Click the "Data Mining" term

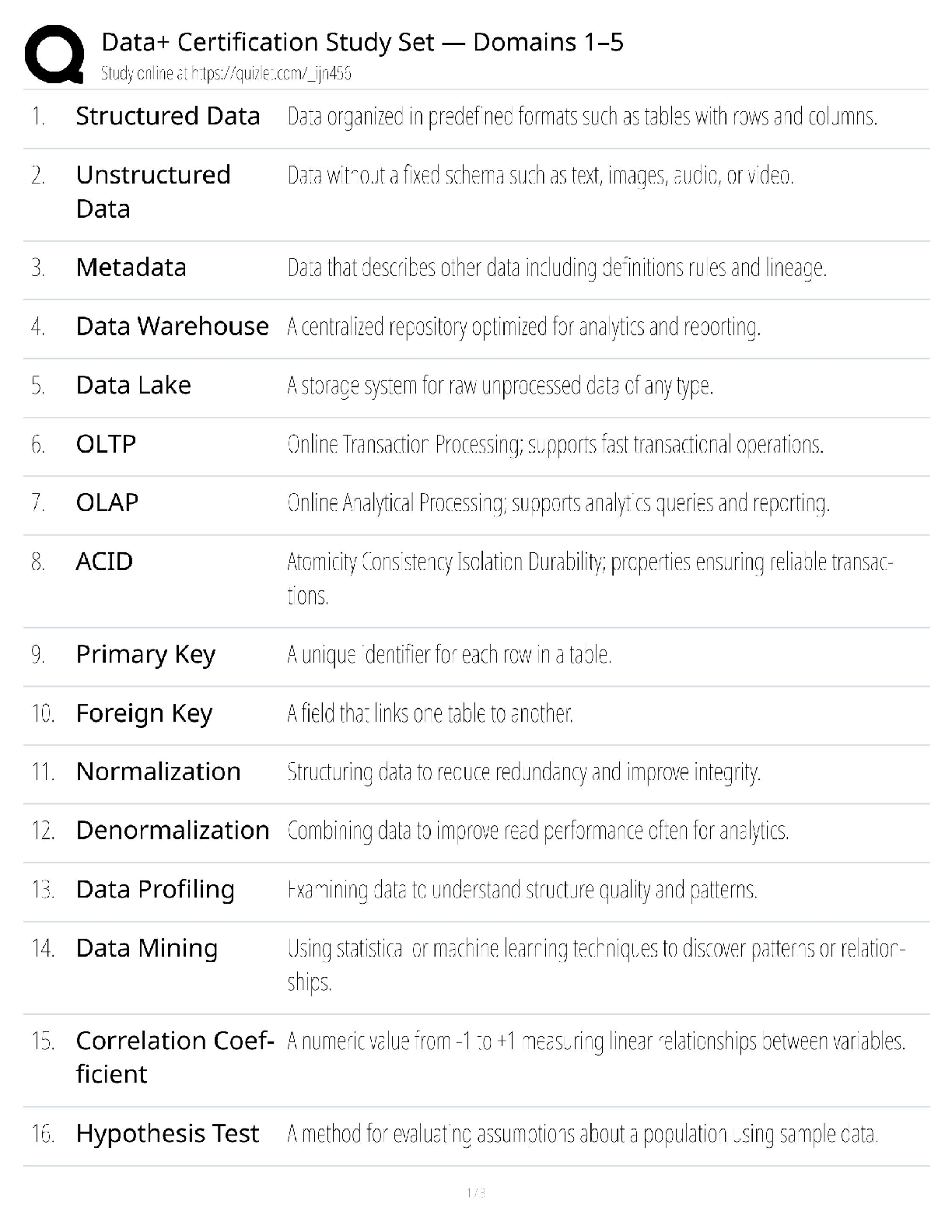(x=147, y=948)
